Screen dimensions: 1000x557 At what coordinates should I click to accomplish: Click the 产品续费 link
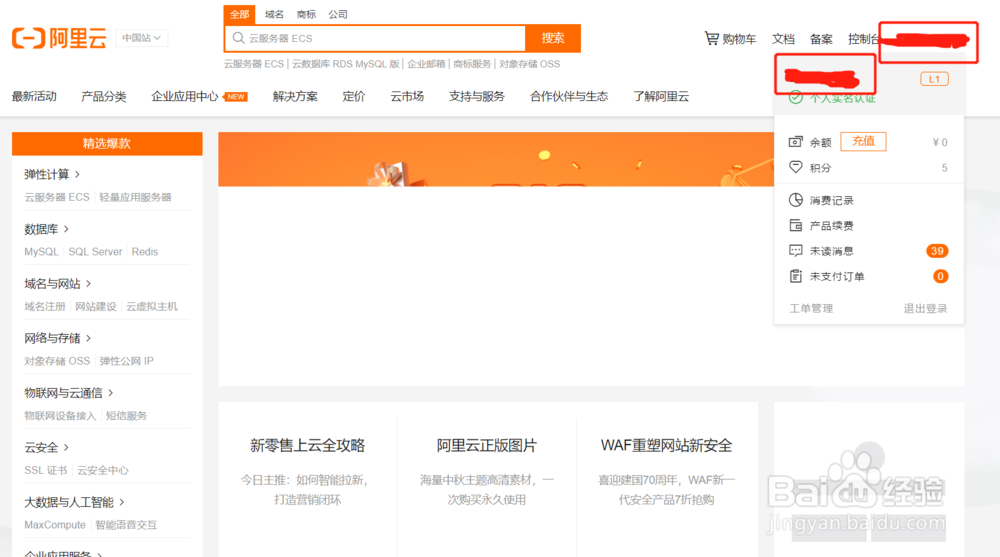pyautogui.click(x=832, y=226)
